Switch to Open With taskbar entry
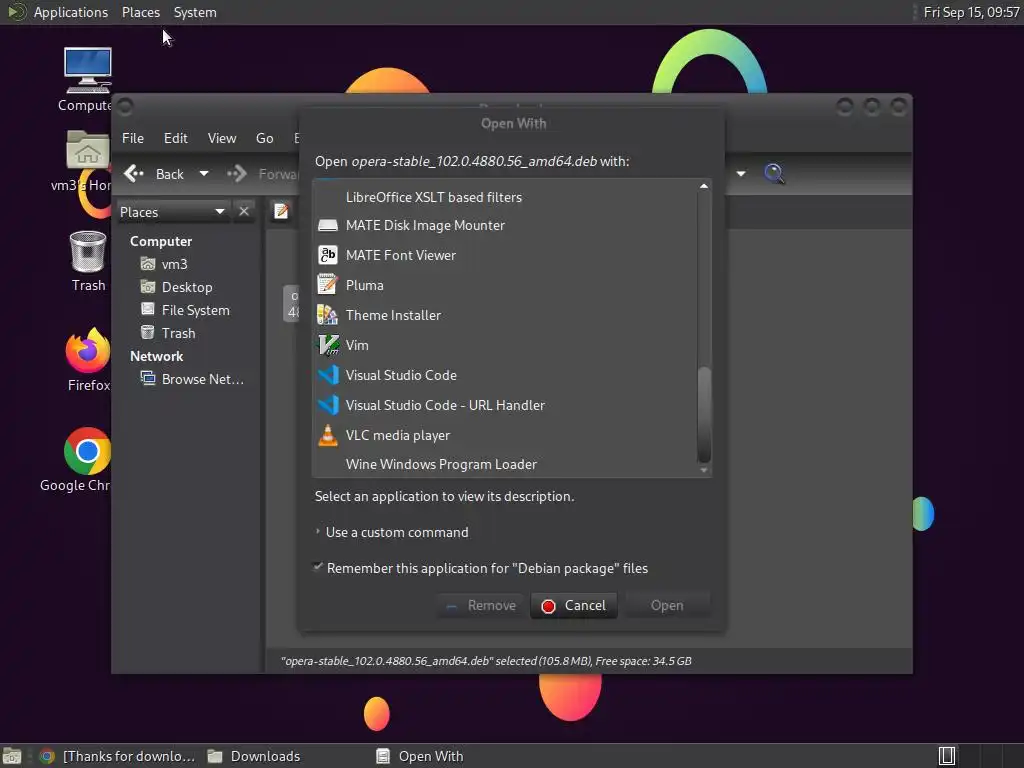 click(420, 756)
